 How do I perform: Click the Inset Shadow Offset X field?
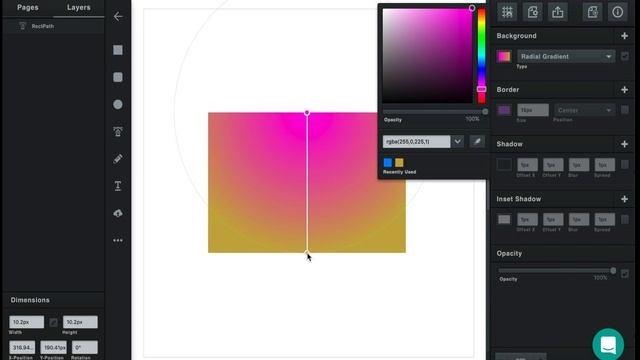527,219
